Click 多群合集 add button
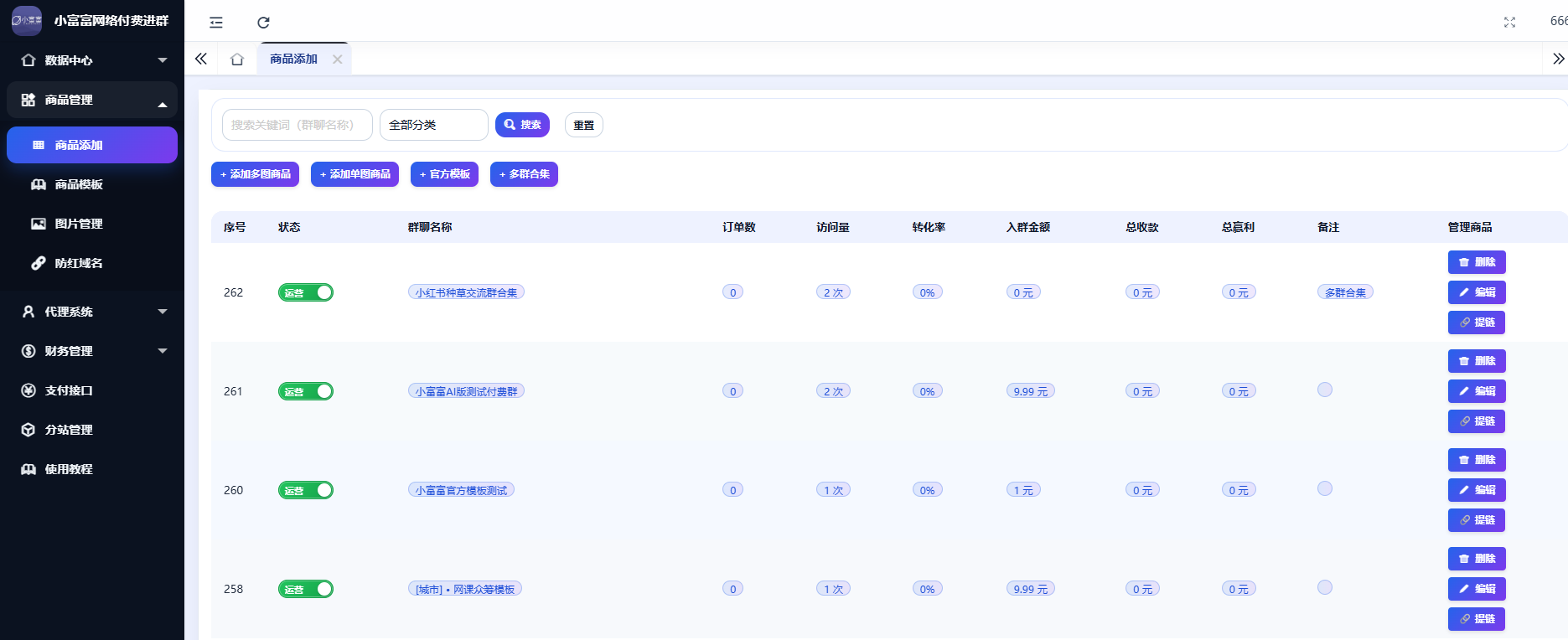The width and height of the screenshot is (1568, 640). pos(525,174)
